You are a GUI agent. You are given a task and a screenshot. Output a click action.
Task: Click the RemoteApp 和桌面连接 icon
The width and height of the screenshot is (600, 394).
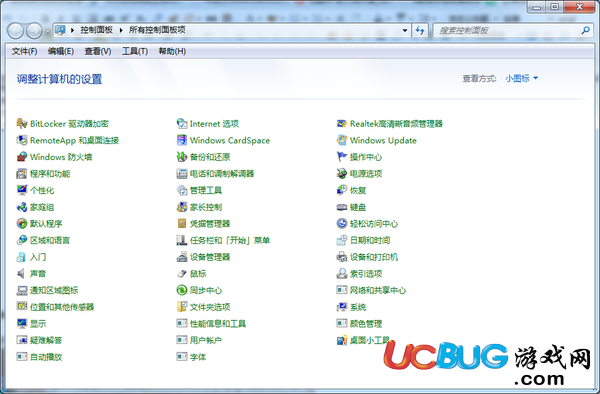coord(22,140)
